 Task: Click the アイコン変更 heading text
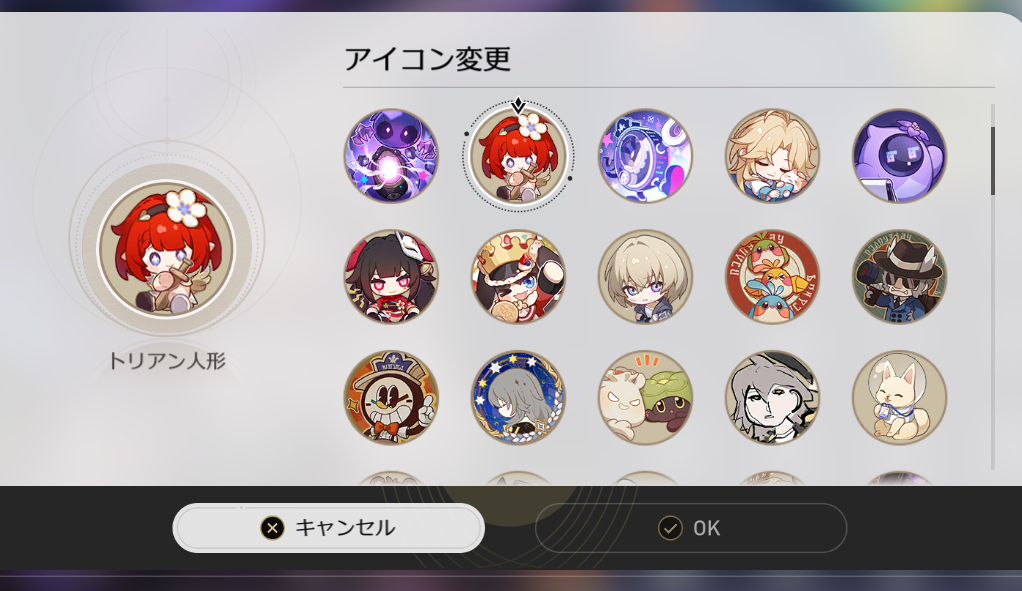[427, 59]
